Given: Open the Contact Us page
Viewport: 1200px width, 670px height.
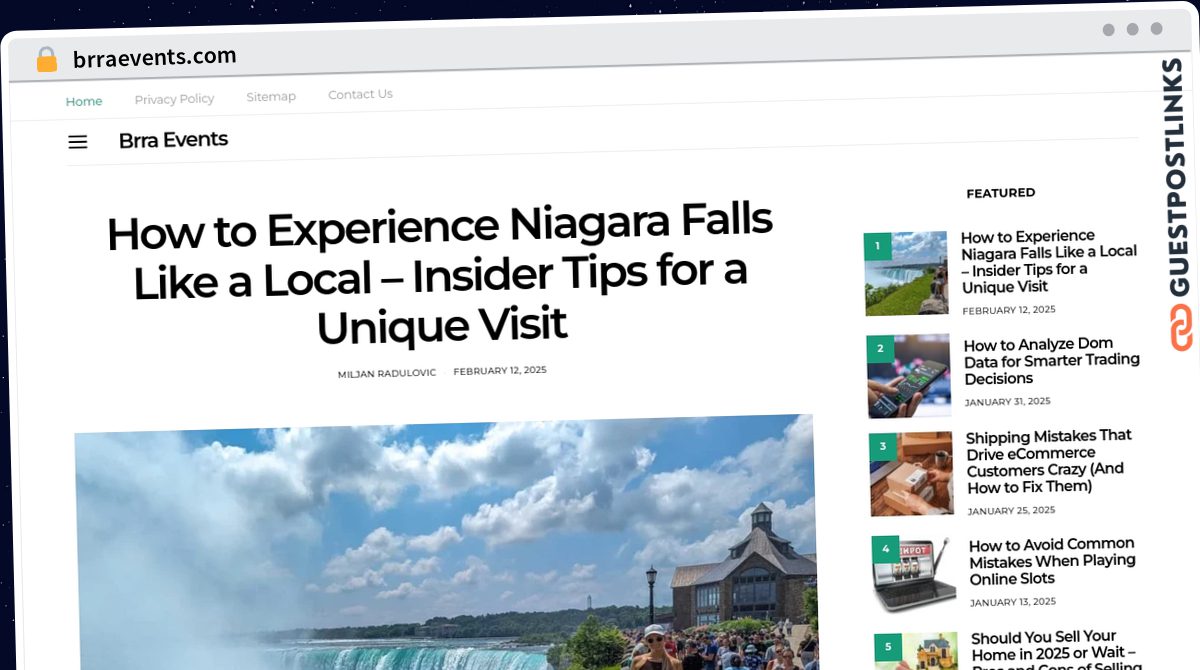Looking at the screenshot, I should point(360,94).
